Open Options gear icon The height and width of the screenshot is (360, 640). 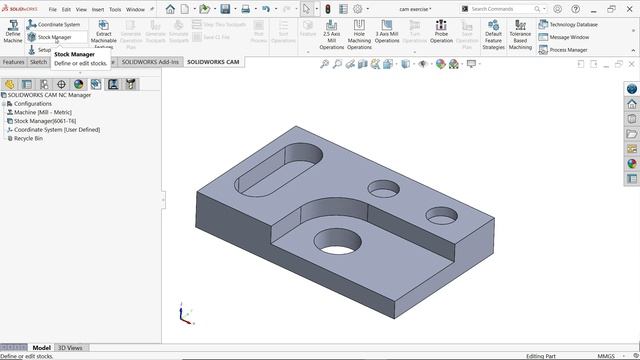point(358,9)
